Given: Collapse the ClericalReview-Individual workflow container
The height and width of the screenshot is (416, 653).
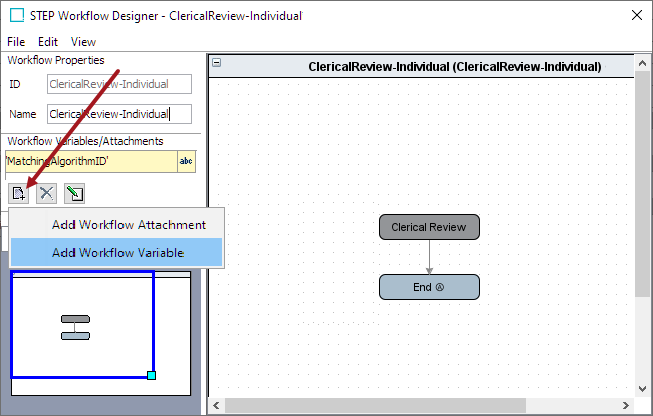Looking at the screenshot, I should click(x=217, y=64).
